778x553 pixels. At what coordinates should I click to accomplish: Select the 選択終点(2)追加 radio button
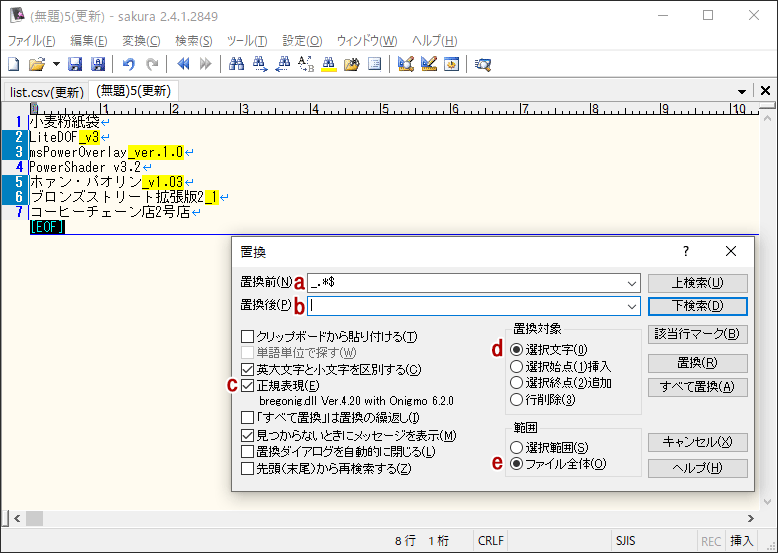click(x=517, y=383)
